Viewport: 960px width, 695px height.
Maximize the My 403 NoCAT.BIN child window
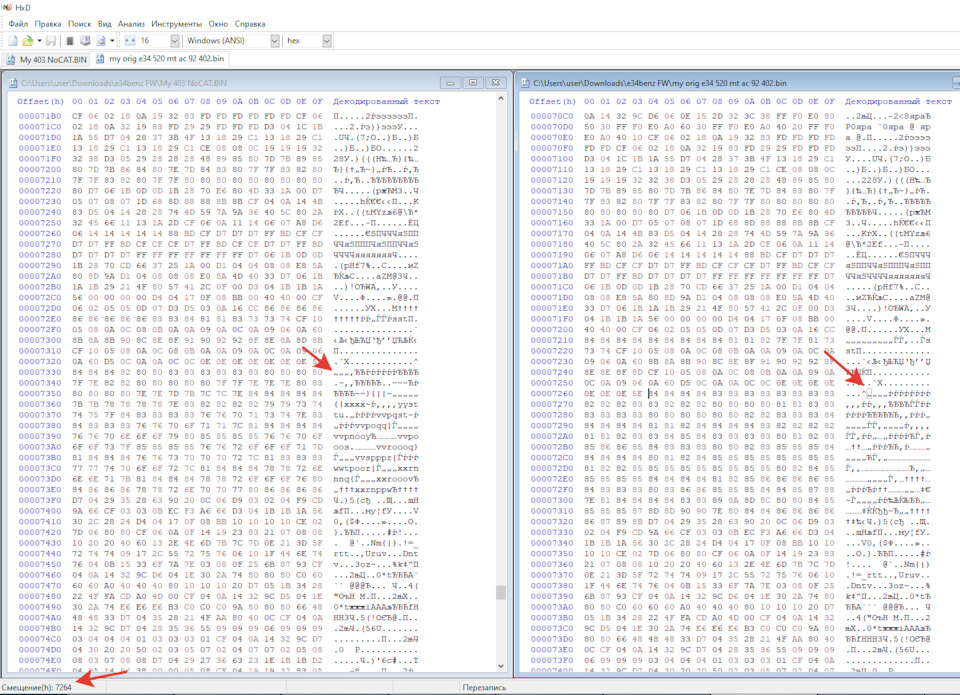tap(473, 82)
